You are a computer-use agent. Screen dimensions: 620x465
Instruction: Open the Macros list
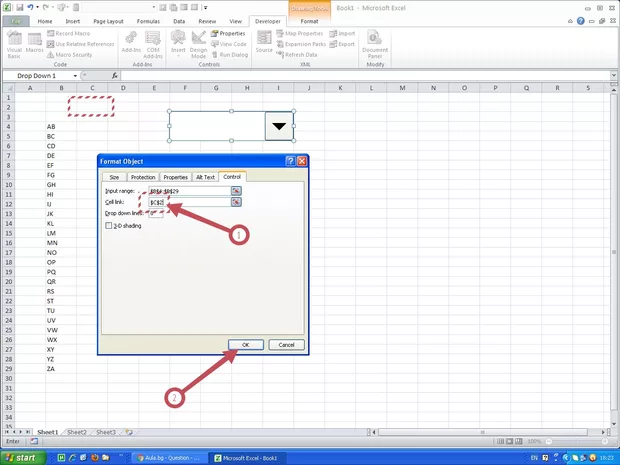pos(34,43)
